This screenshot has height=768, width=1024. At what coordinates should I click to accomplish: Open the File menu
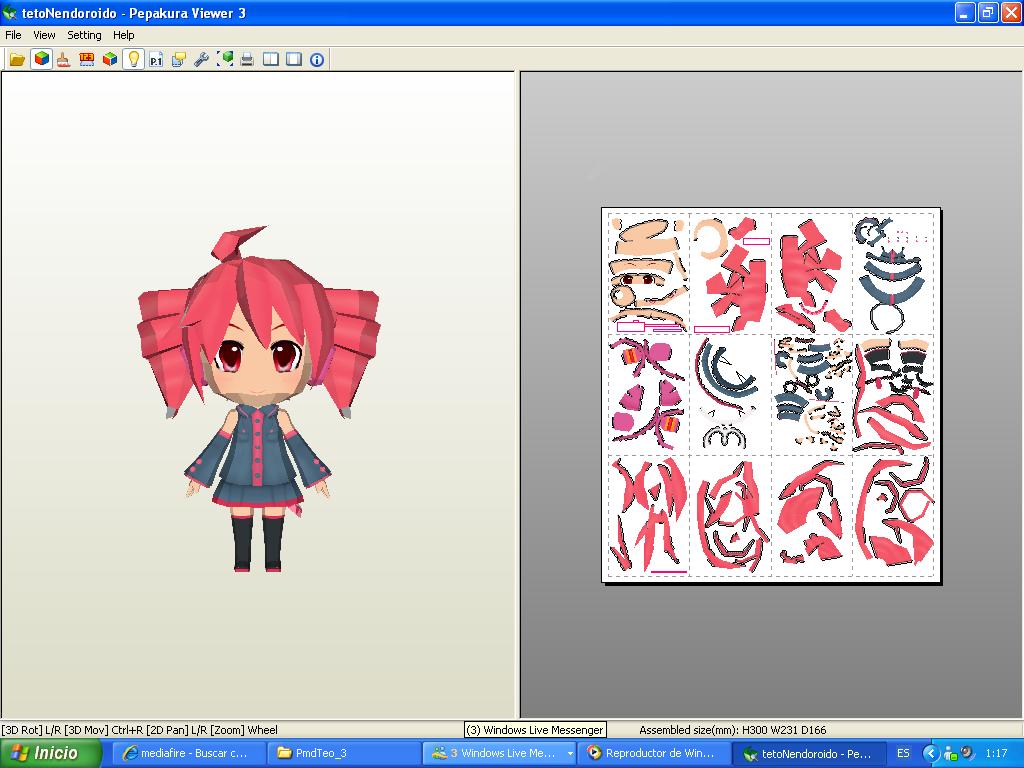13,34
